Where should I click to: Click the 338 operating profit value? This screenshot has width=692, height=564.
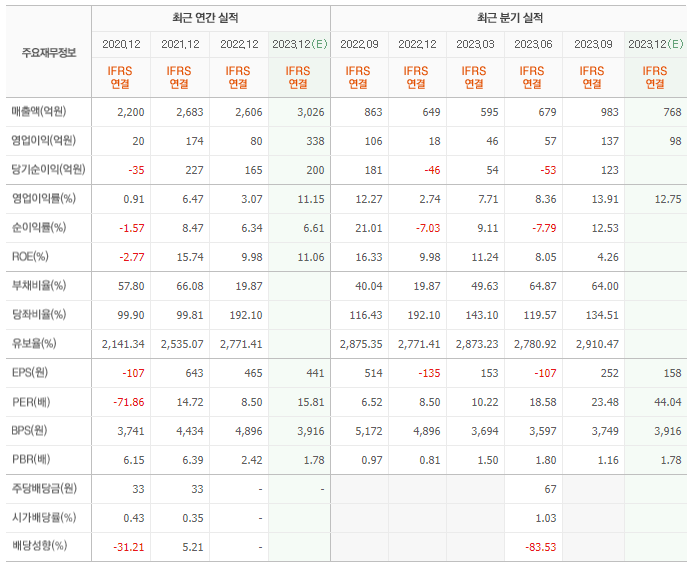(x=315, y=141)
